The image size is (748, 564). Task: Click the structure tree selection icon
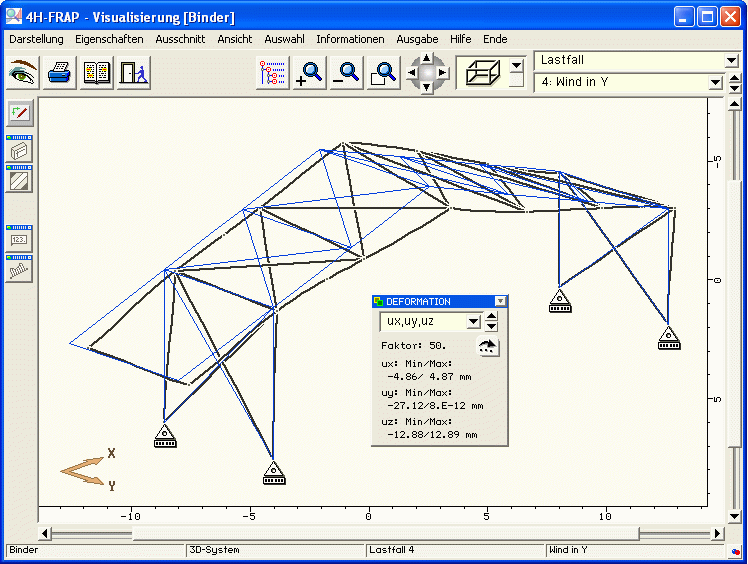pos(272,73)
